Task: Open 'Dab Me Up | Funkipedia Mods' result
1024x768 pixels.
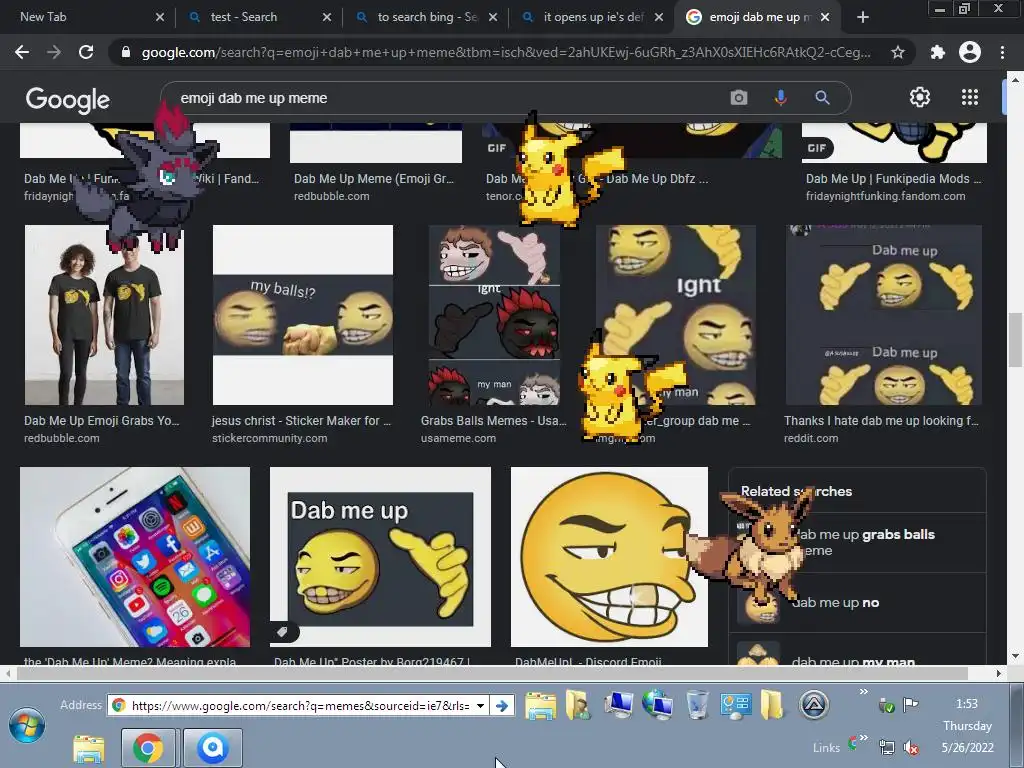Action: point(893,179)
